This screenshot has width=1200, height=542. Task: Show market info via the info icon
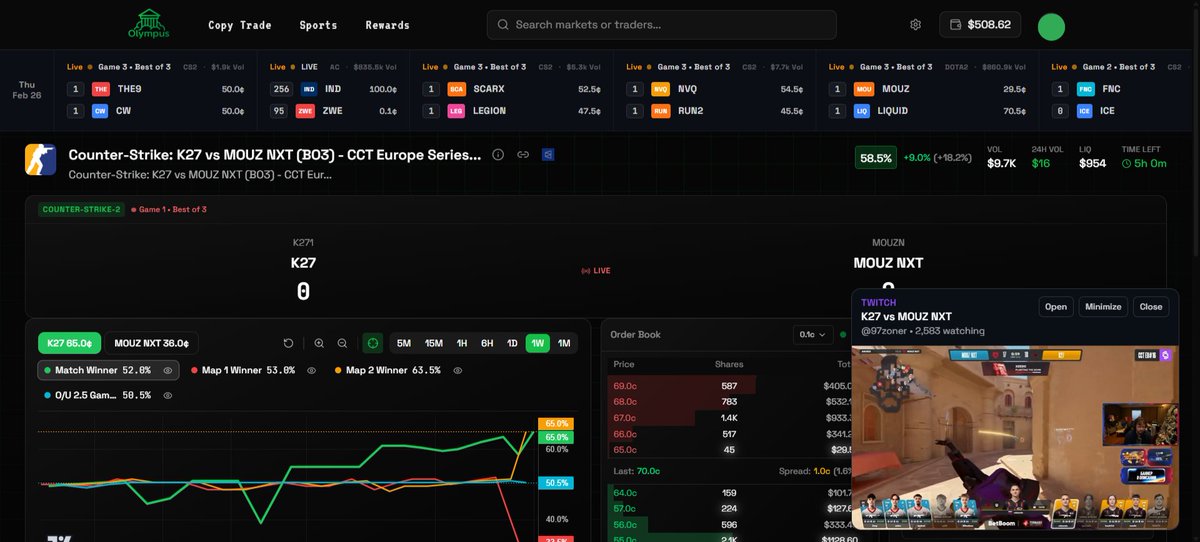[x=498, y=155]
